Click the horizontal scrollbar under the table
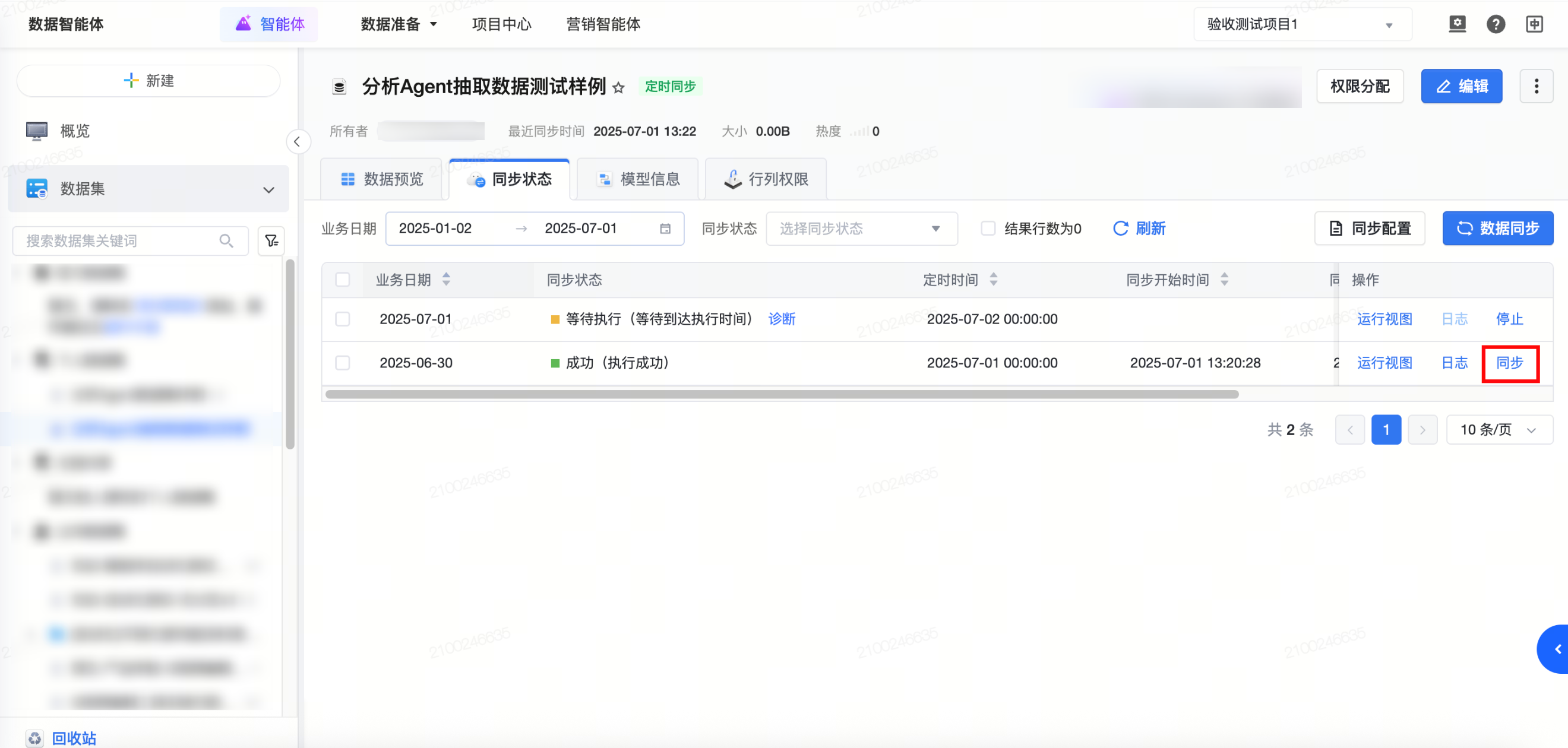 coord(782,394)
